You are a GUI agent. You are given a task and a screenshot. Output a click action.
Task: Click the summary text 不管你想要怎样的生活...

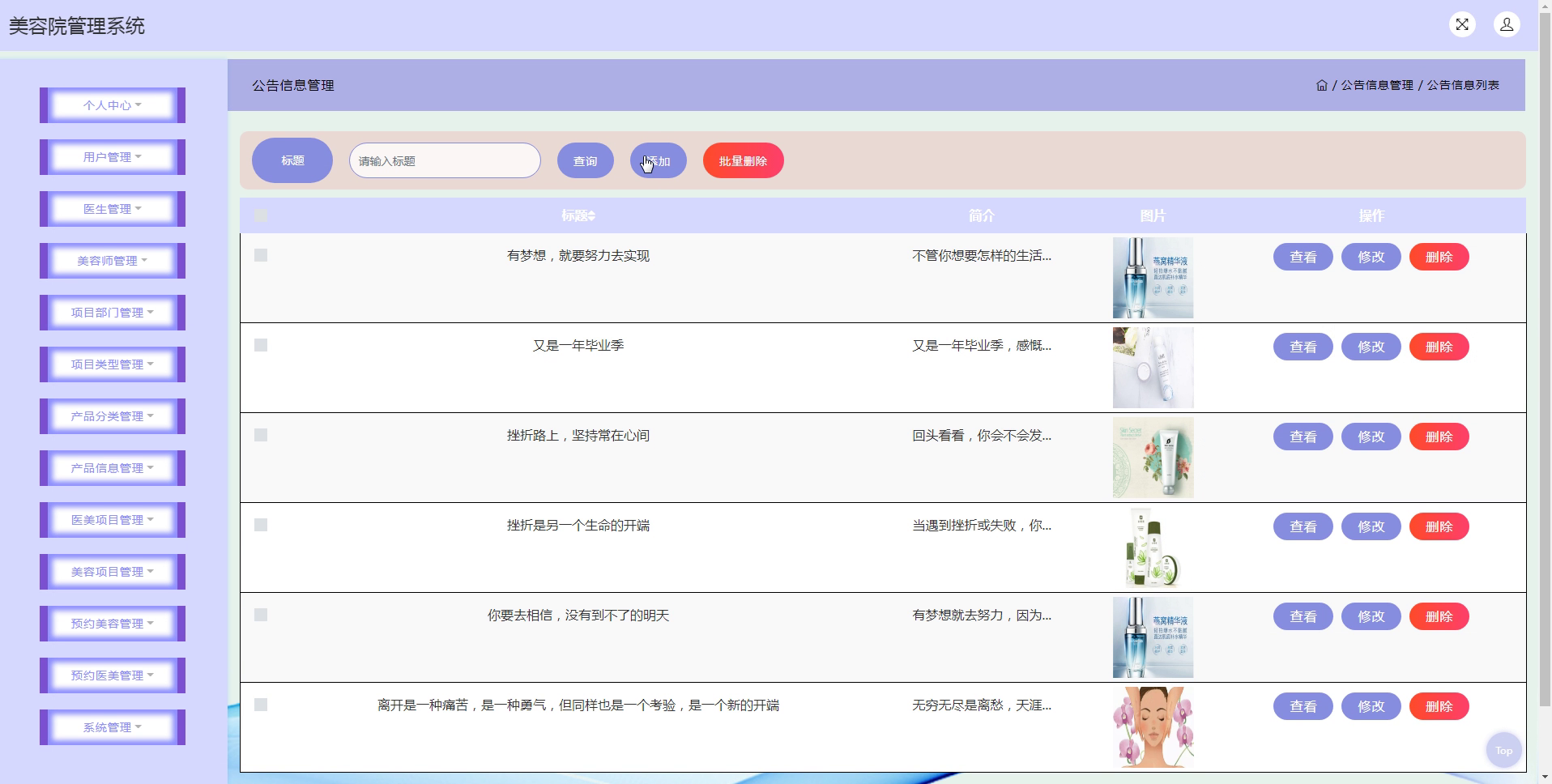point(982,256)
